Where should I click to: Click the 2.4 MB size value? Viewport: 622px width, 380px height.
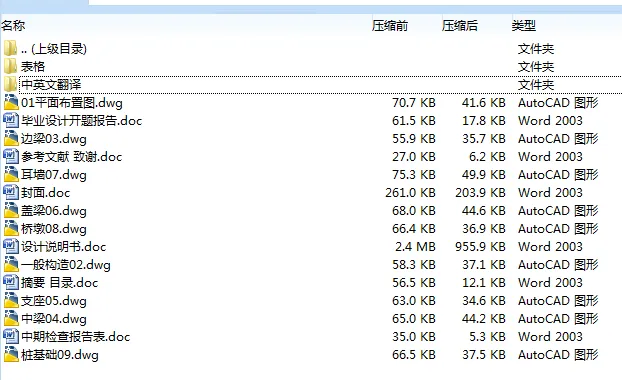(x=415, y=247)
